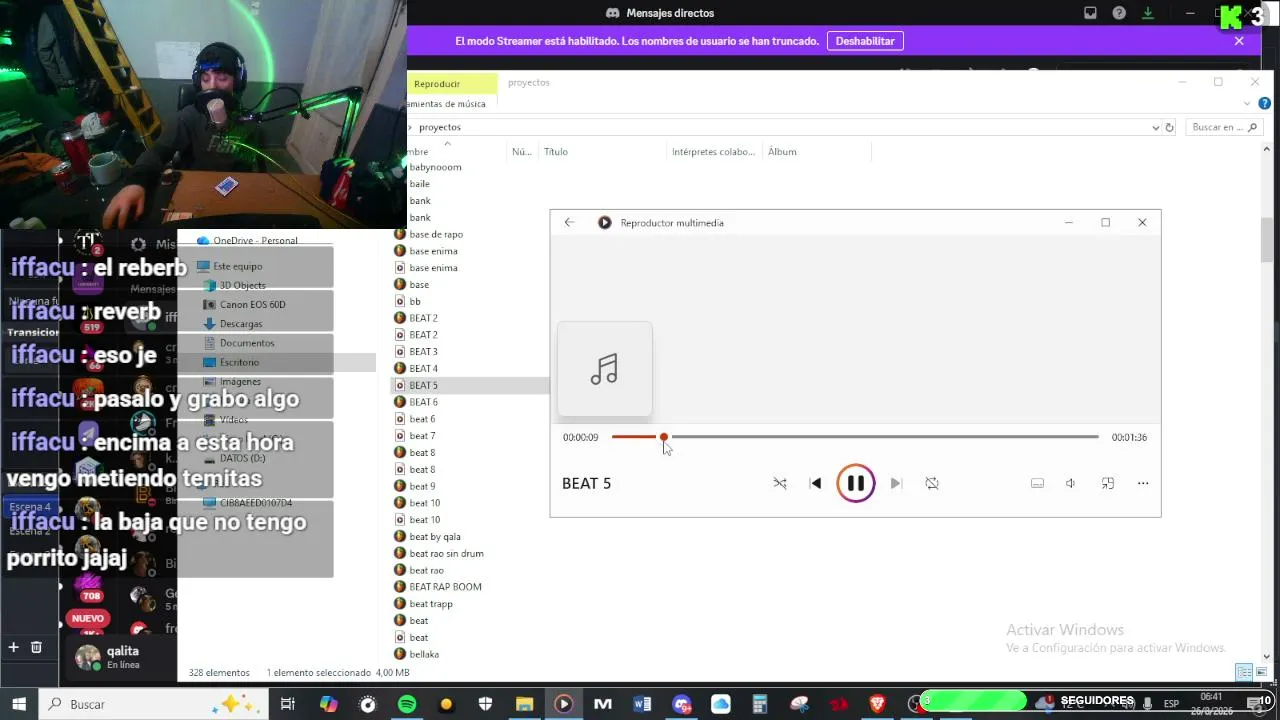The width and height of the screenshot is (1280, 720).
Task: Open the Discord inbox icon
Action: [x=1090, y=13]
